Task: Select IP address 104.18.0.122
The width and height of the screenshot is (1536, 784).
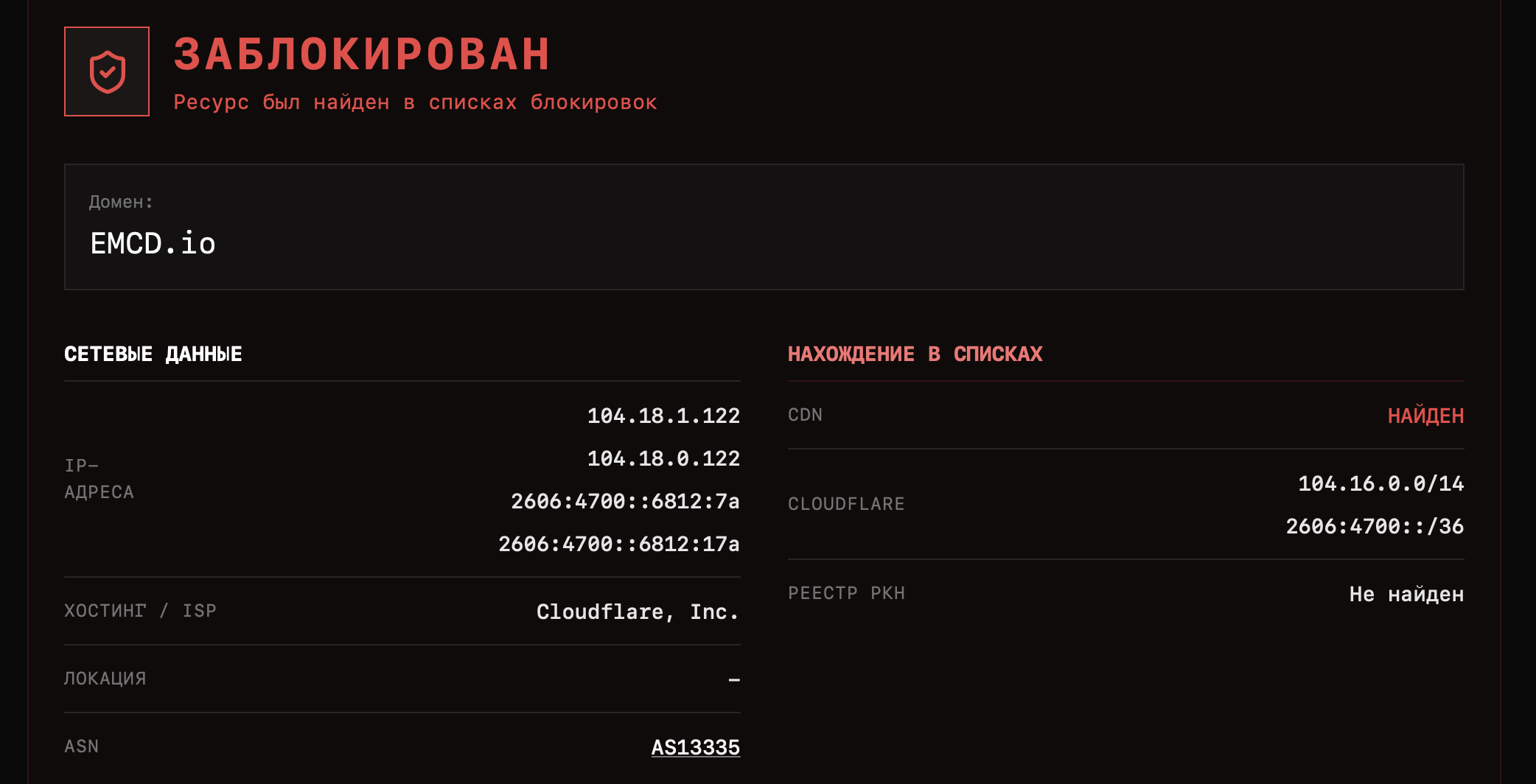Action: coord(663,458)
